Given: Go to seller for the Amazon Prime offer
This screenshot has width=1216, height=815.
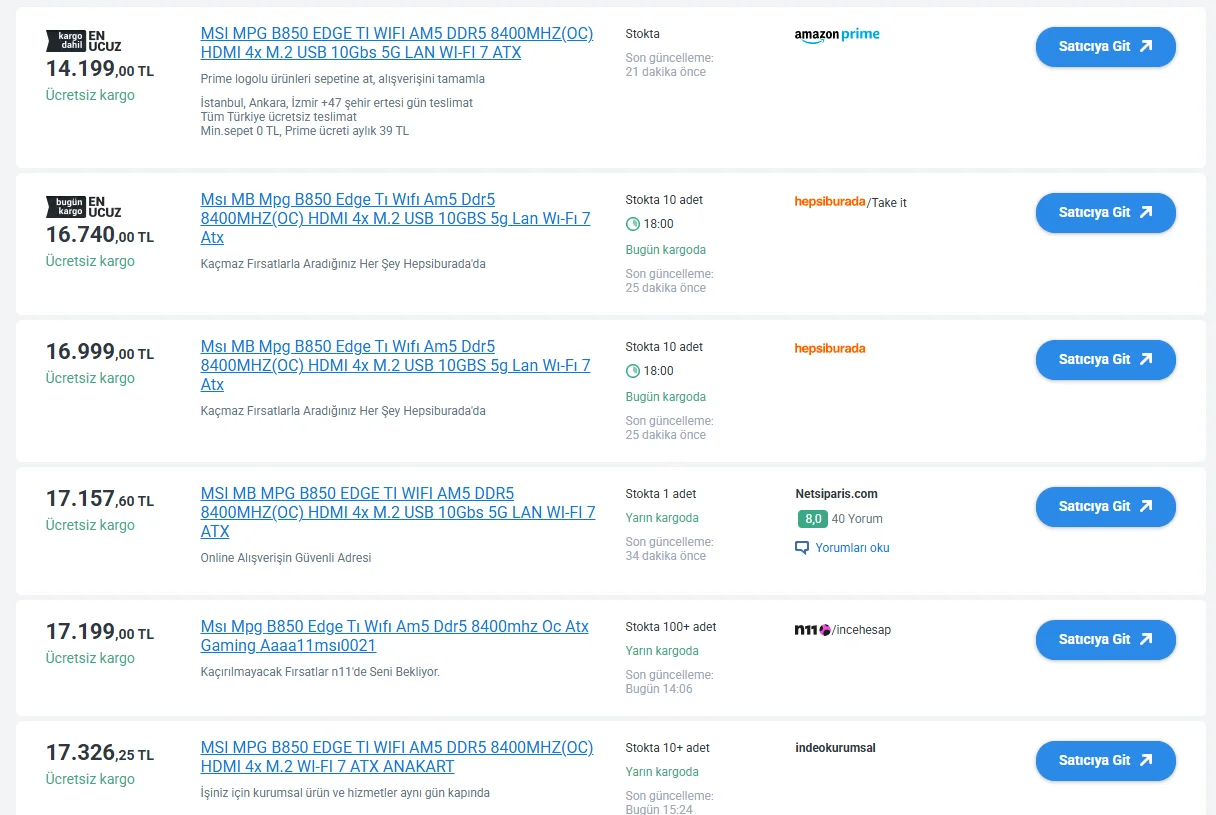Looking at the screenshot, I should pyautogui.click(x=1105, y=46).
